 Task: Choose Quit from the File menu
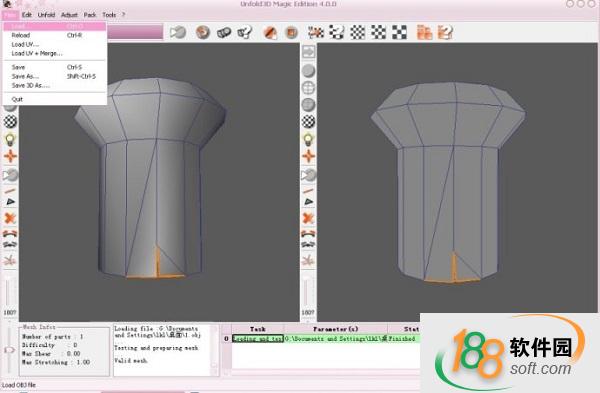[x=17, y=99]
